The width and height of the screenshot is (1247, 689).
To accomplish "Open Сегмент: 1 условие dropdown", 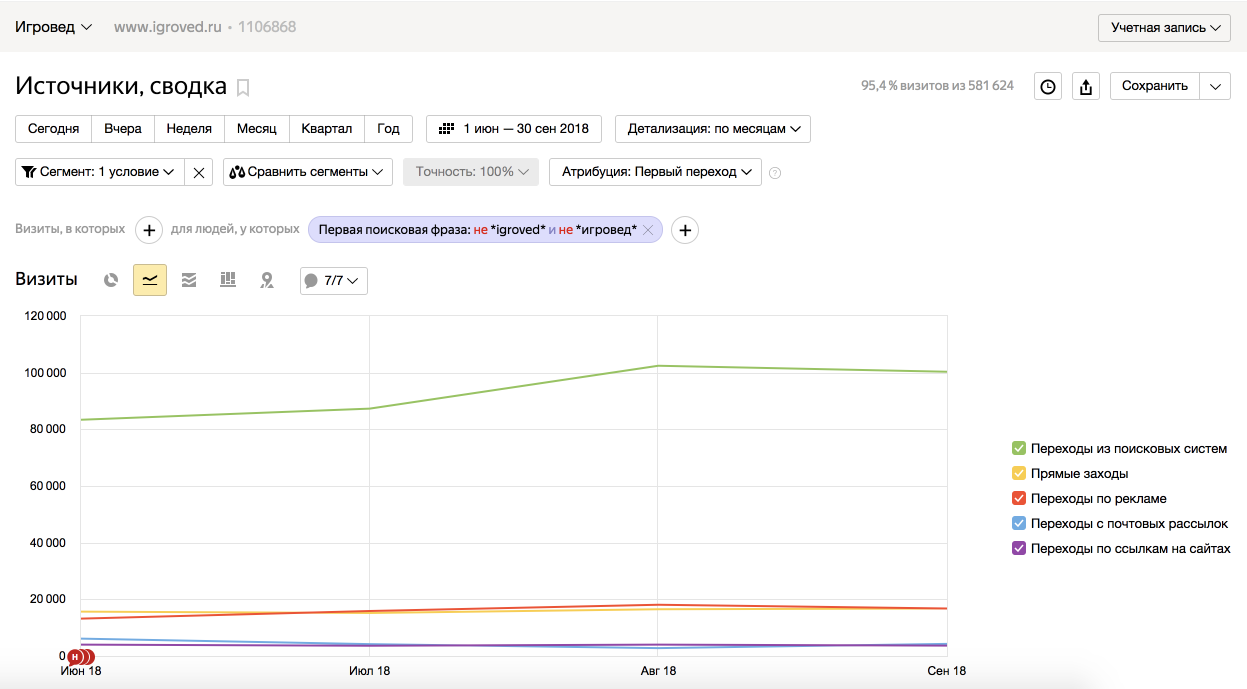I will (100, 172).
